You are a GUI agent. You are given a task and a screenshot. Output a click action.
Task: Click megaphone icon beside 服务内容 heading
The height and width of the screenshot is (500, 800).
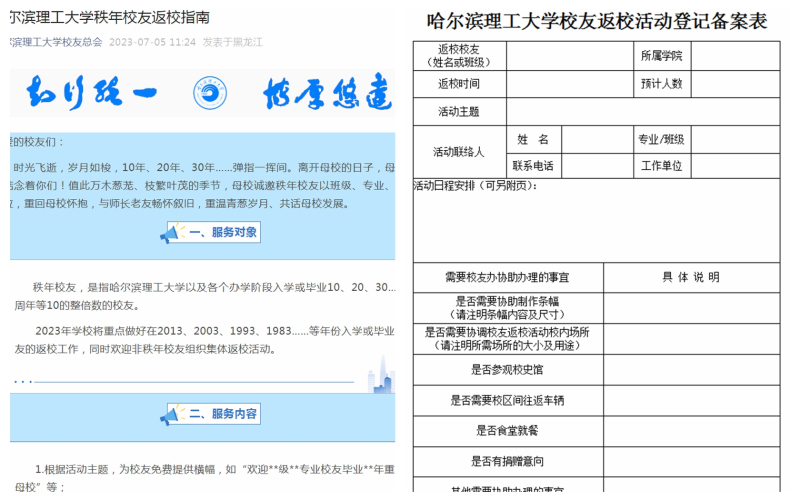click(x=176, y=414)
